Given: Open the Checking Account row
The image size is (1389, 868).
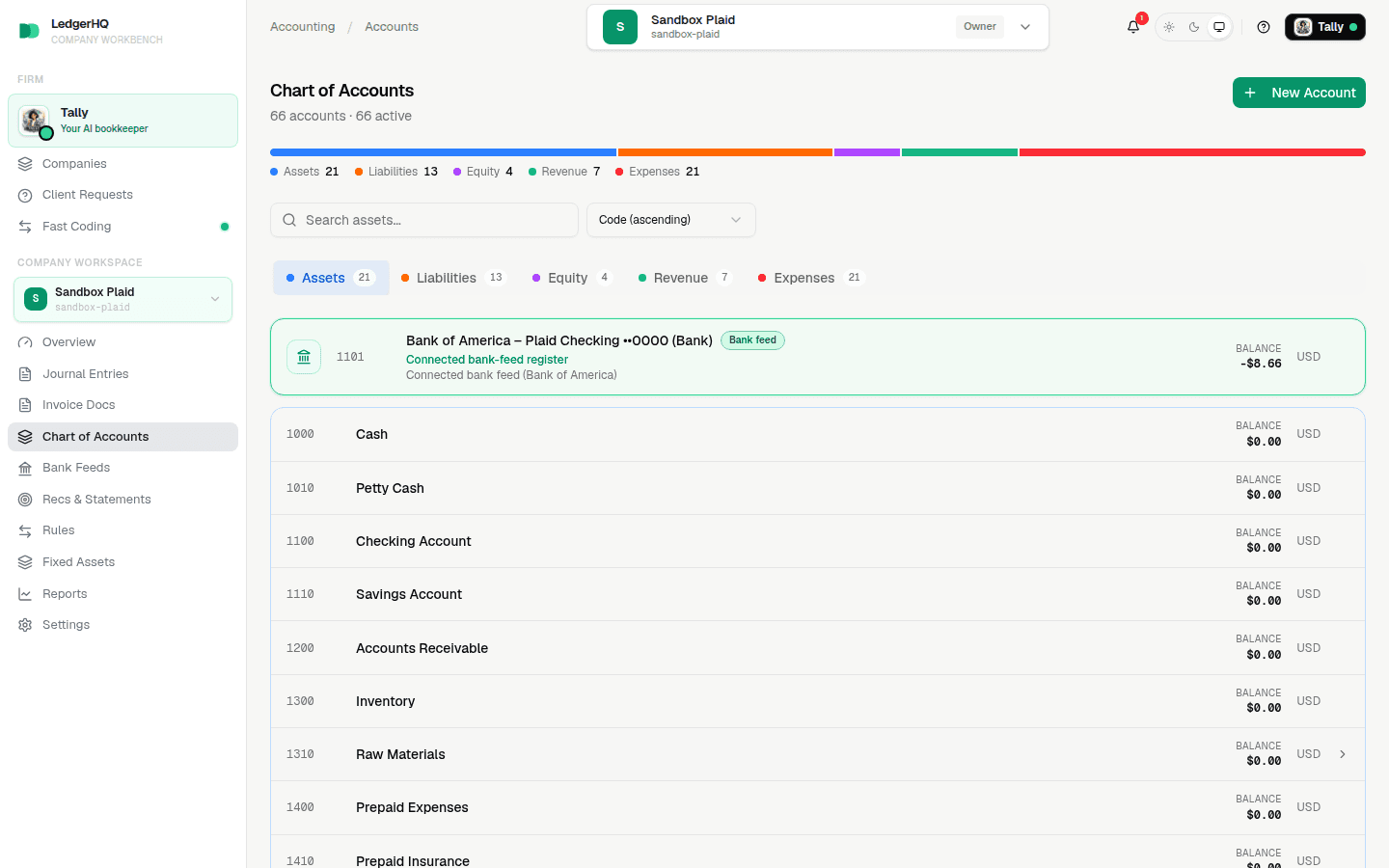Looking at the screenshot, I should [818, 541].
